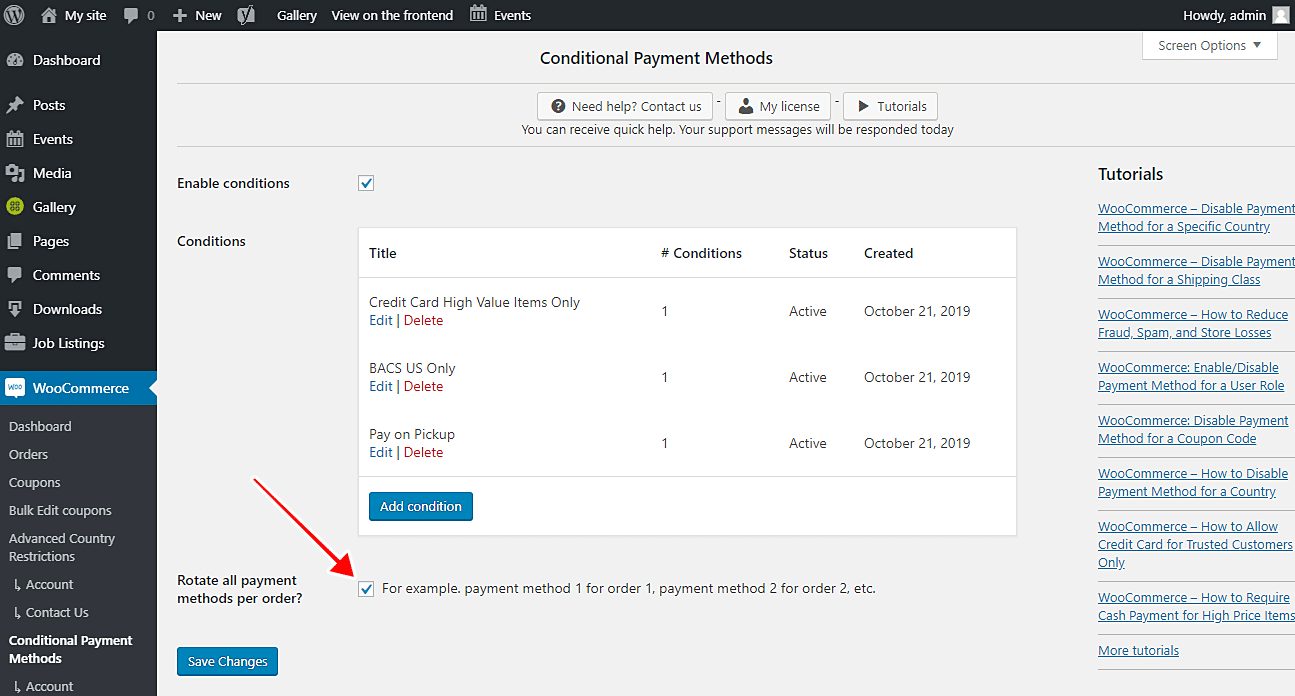Click the admin avatar icon
Viewport: 1295px width, 696px height.
pyautogui.click(x=1281, y=15)
